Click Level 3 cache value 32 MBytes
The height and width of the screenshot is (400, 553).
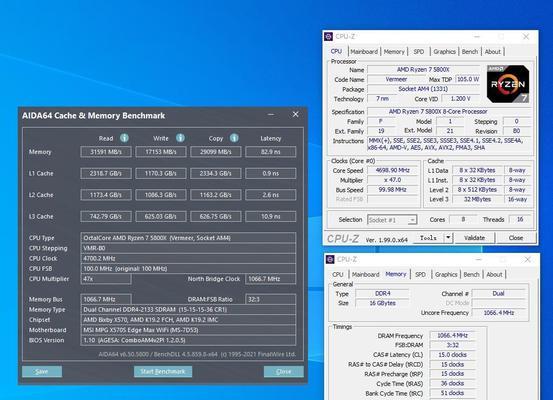click(x=477, y=199)
